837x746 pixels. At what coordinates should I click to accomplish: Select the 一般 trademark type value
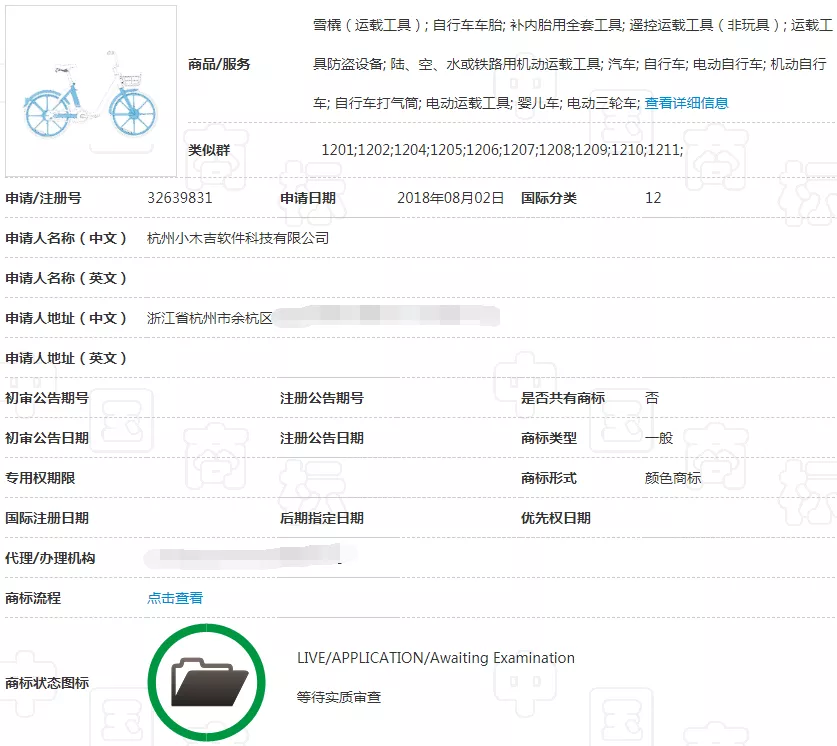point(662,438)
